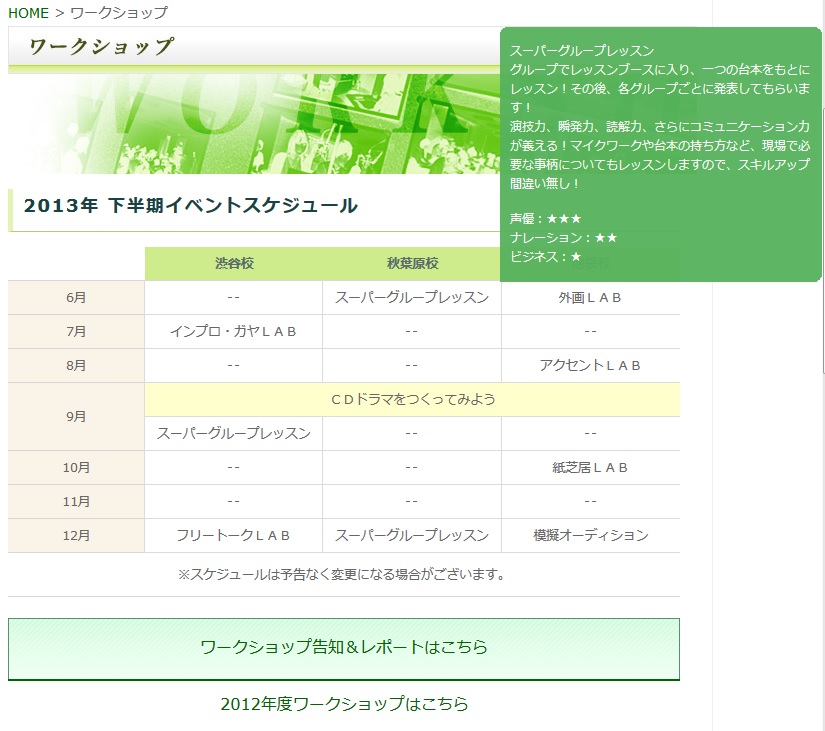825x731 pixels.
Task: Click the green workshop banner image
Action: 250,125
